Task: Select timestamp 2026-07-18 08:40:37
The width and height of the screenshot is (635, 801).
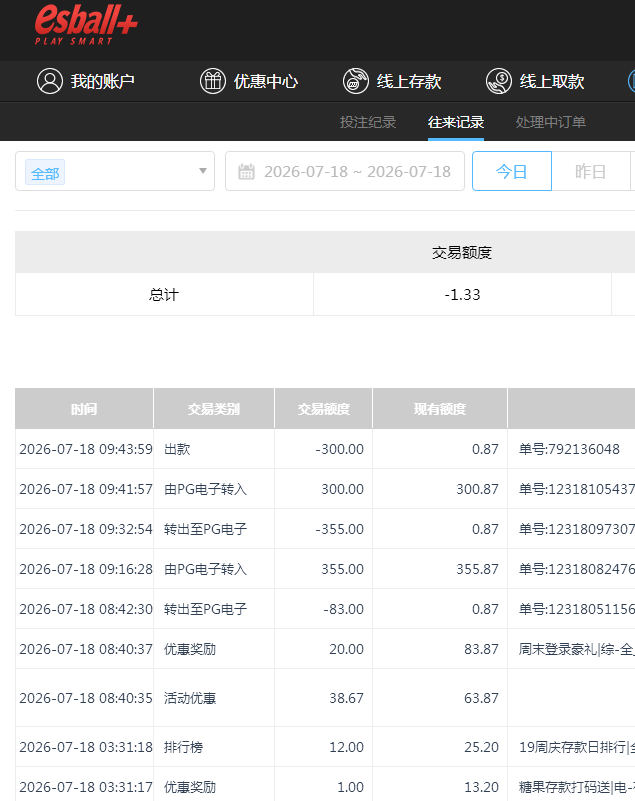Action: [x=86, y=649]
